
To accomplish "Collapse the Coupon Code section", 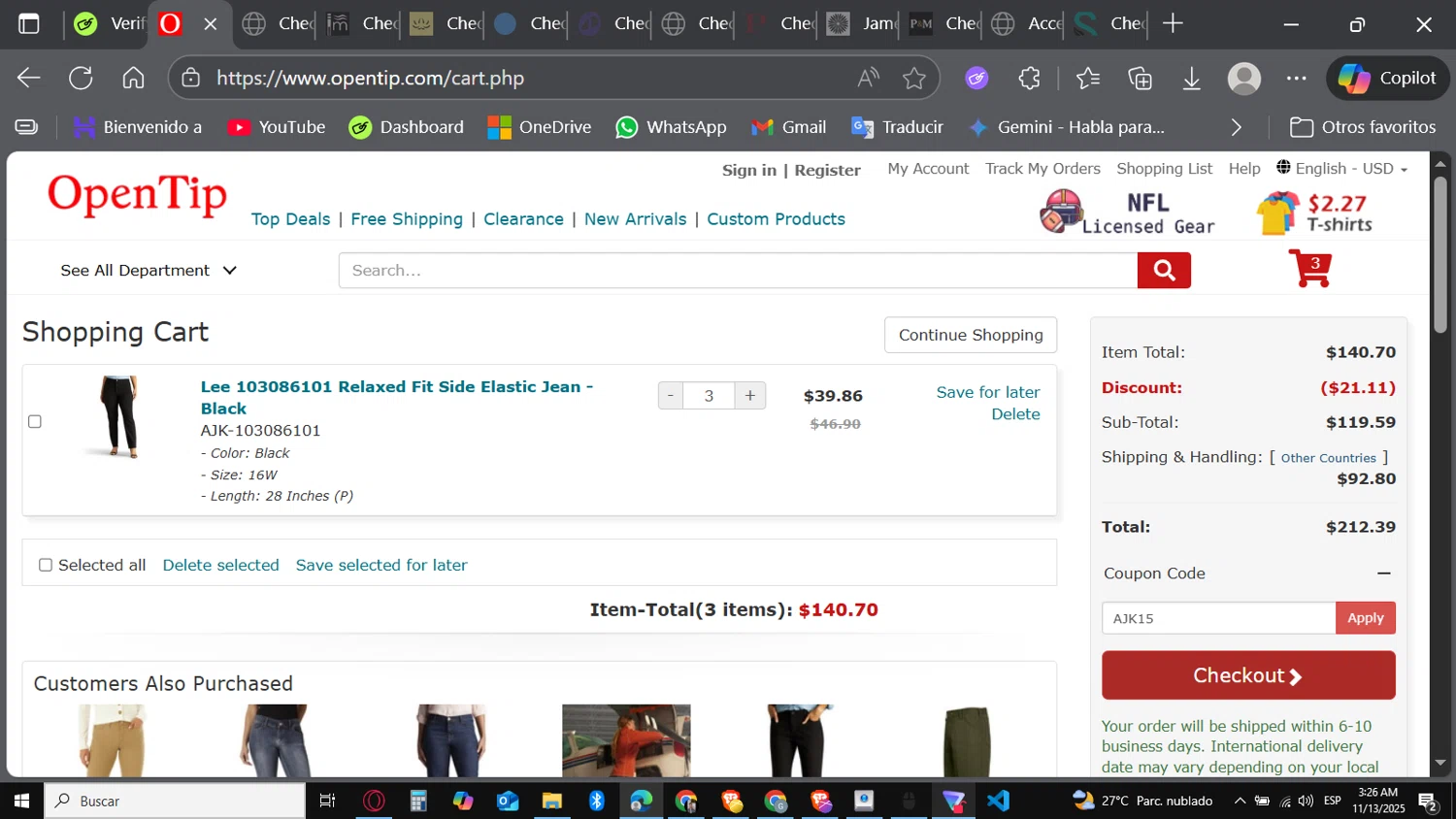I will pyautogui.click(x=1384, y=573).
